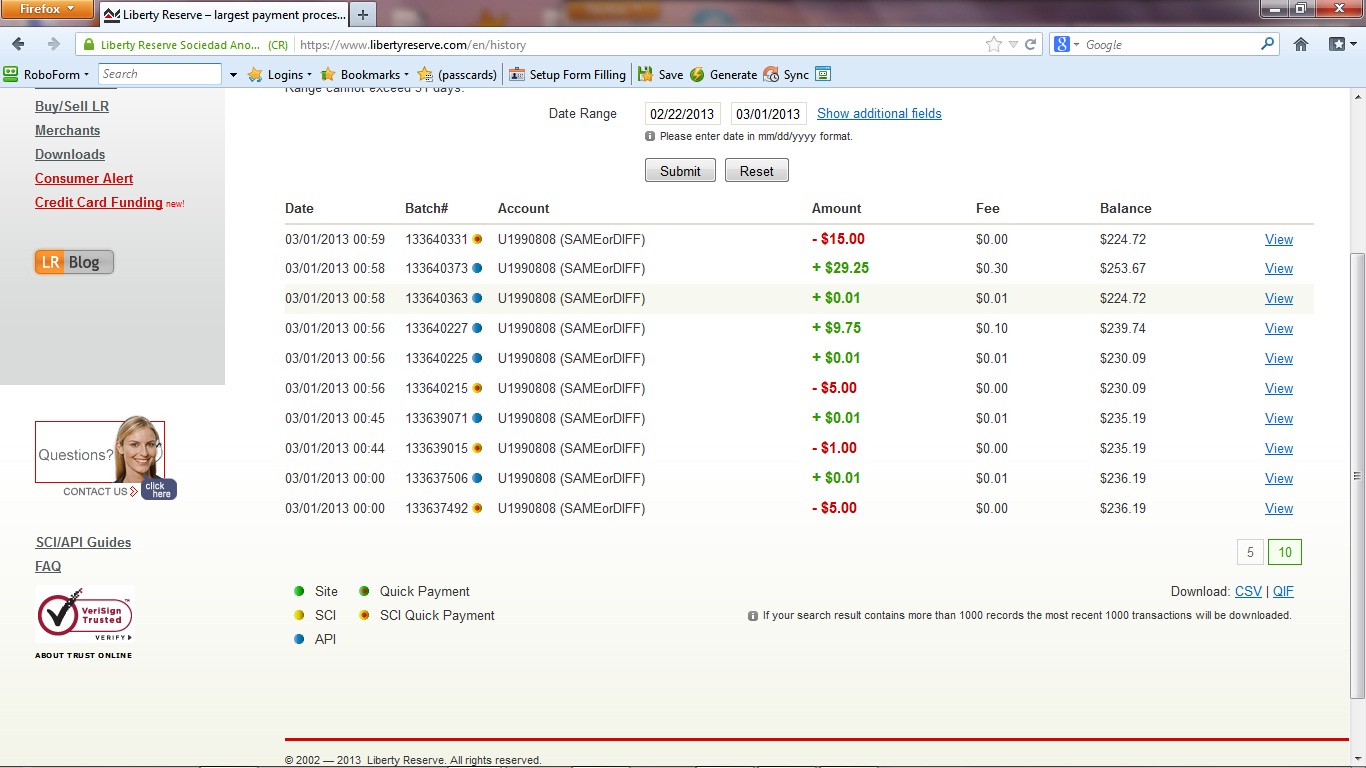Click the Firefox home icon
The height and width of the screenshot is (768, 1366).
click(1301, 44)
